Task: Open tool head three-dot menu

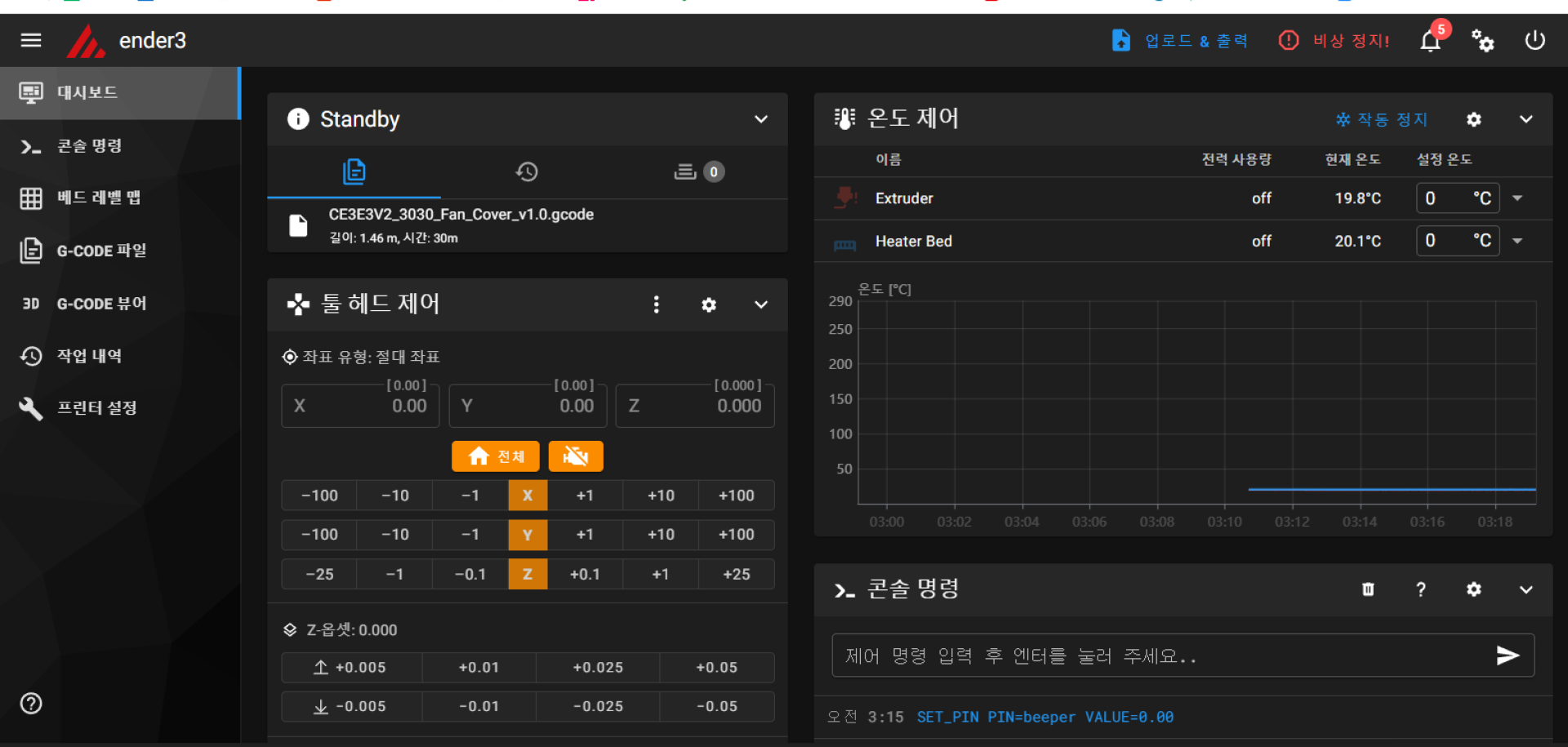Action: coord(656,305)
